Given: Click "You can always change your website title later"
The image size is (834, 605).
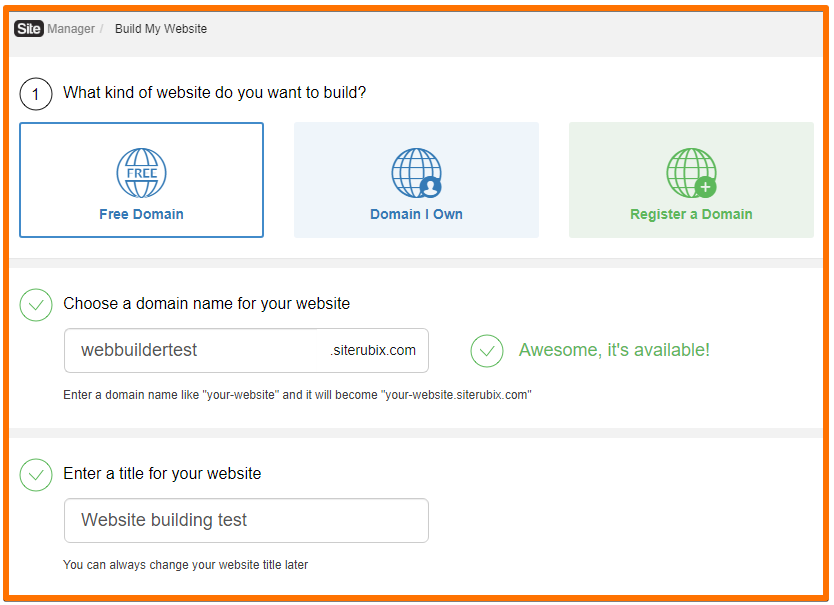Looking at the screenshot, I should pos(186,565).
